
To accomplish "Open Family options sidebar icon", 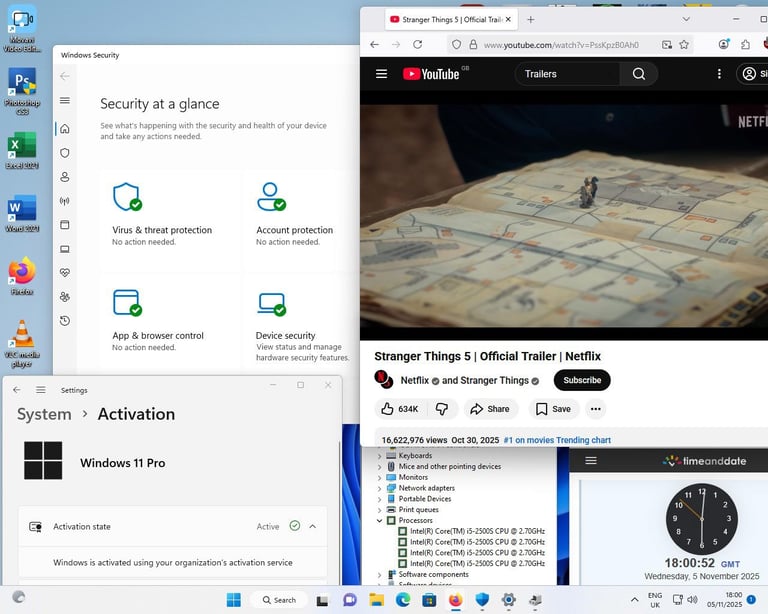I will [65, 297].
